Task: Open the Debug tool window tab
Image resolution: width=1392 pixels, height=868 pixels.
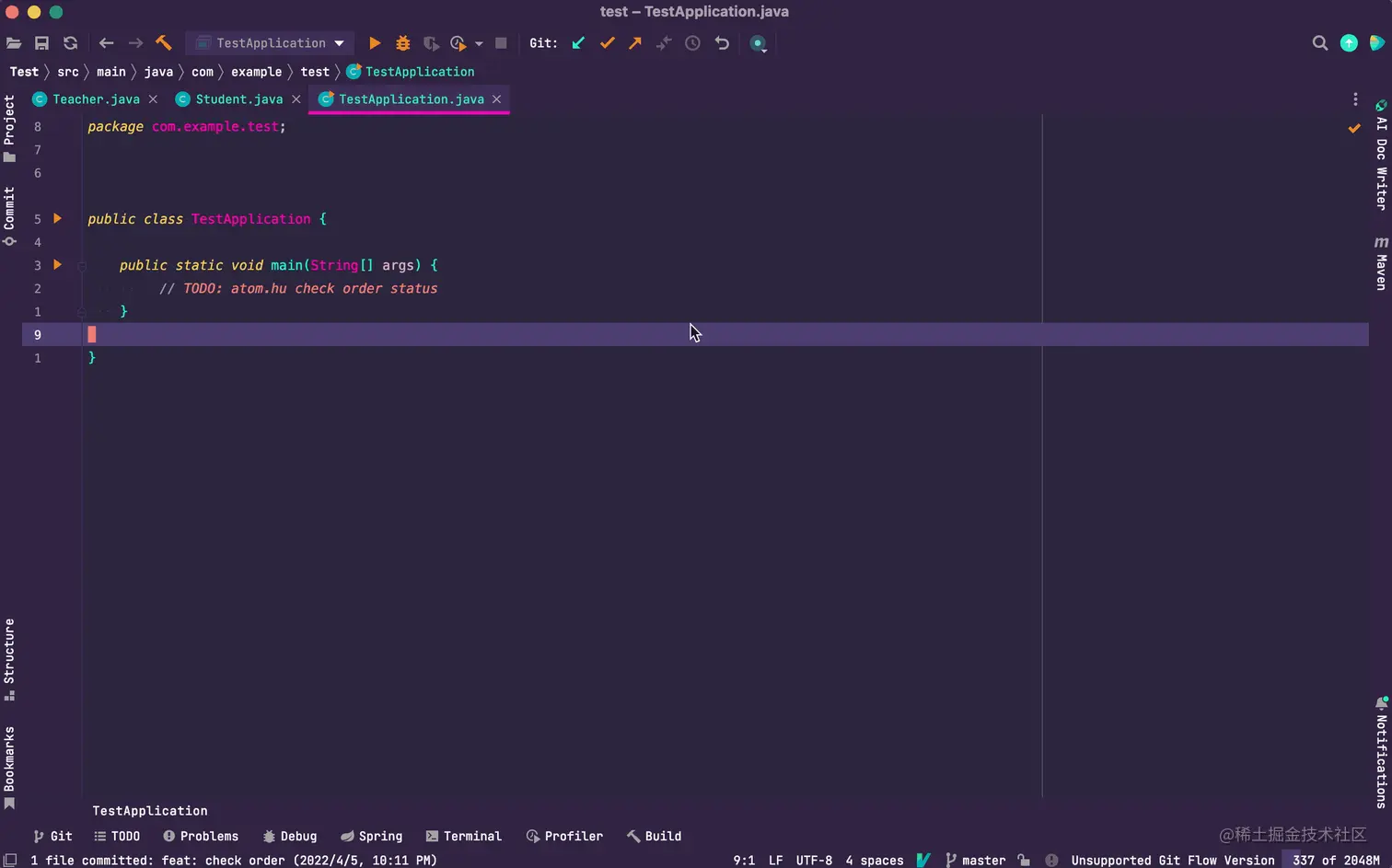Action: click(x=290, y=836)
